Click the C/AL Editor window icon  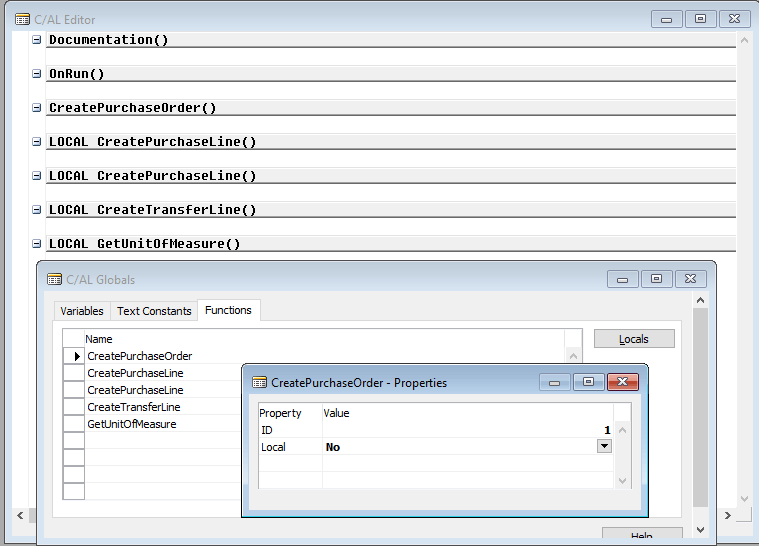click(x=23, y=19)
